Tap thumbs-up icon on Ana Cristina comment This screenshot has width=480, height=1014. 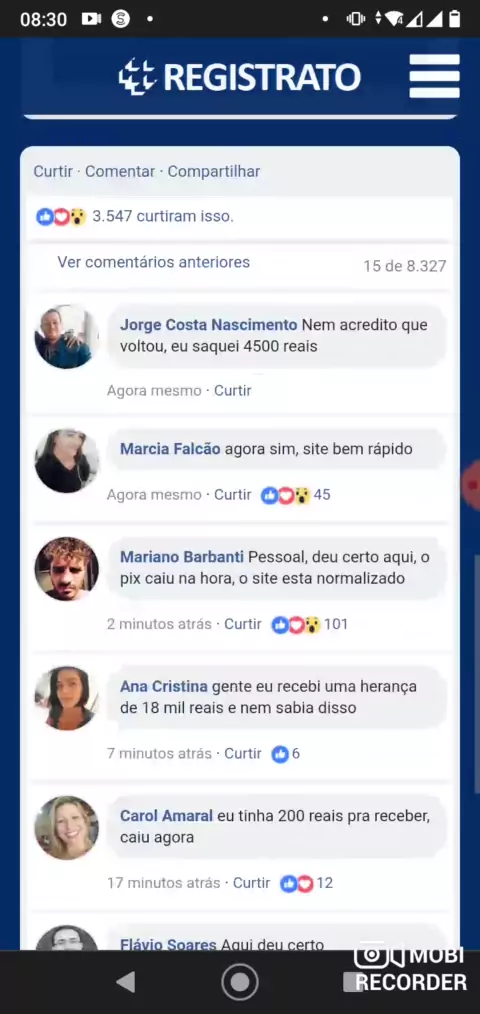[280, 754]
